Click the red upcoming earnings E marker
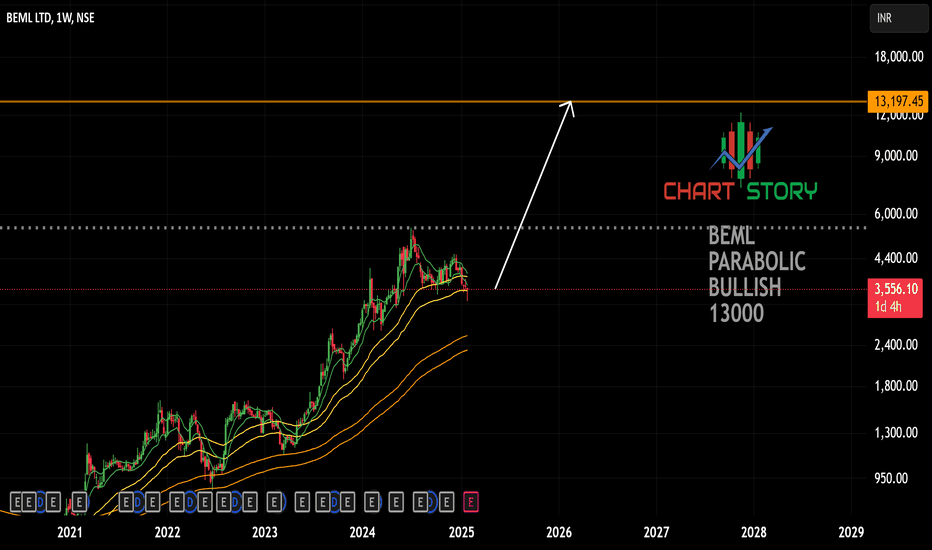 471,502
